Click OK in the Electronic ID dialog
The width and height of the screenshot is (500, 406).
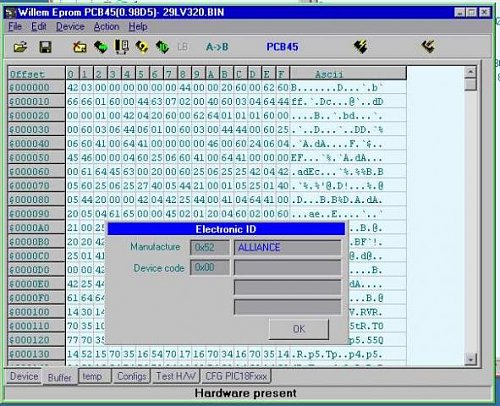coord(299,329)
